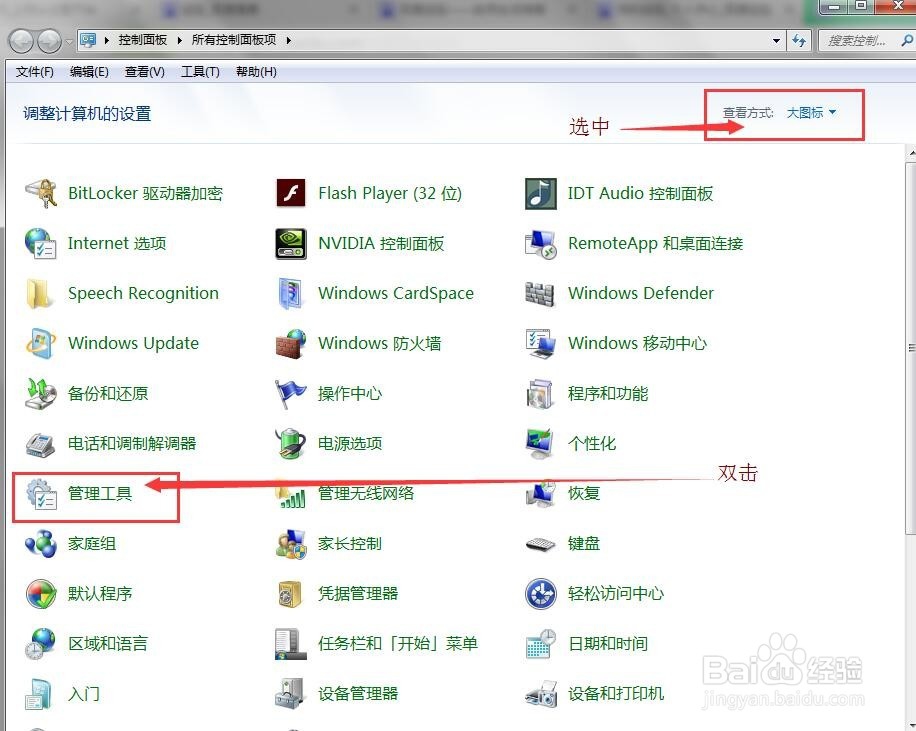Click the 设备管理器 icon
Image resolution: width=916 pixels, height=731 pixels.
click(290, 694)
